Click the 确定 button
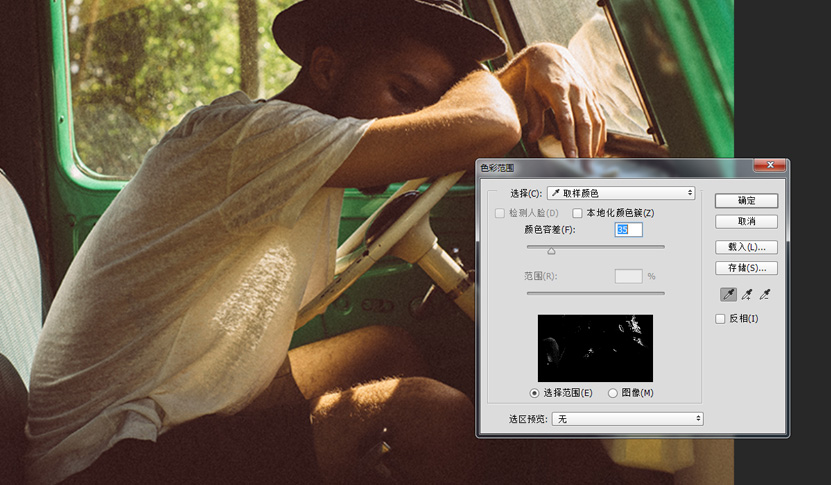 (746, 200)
